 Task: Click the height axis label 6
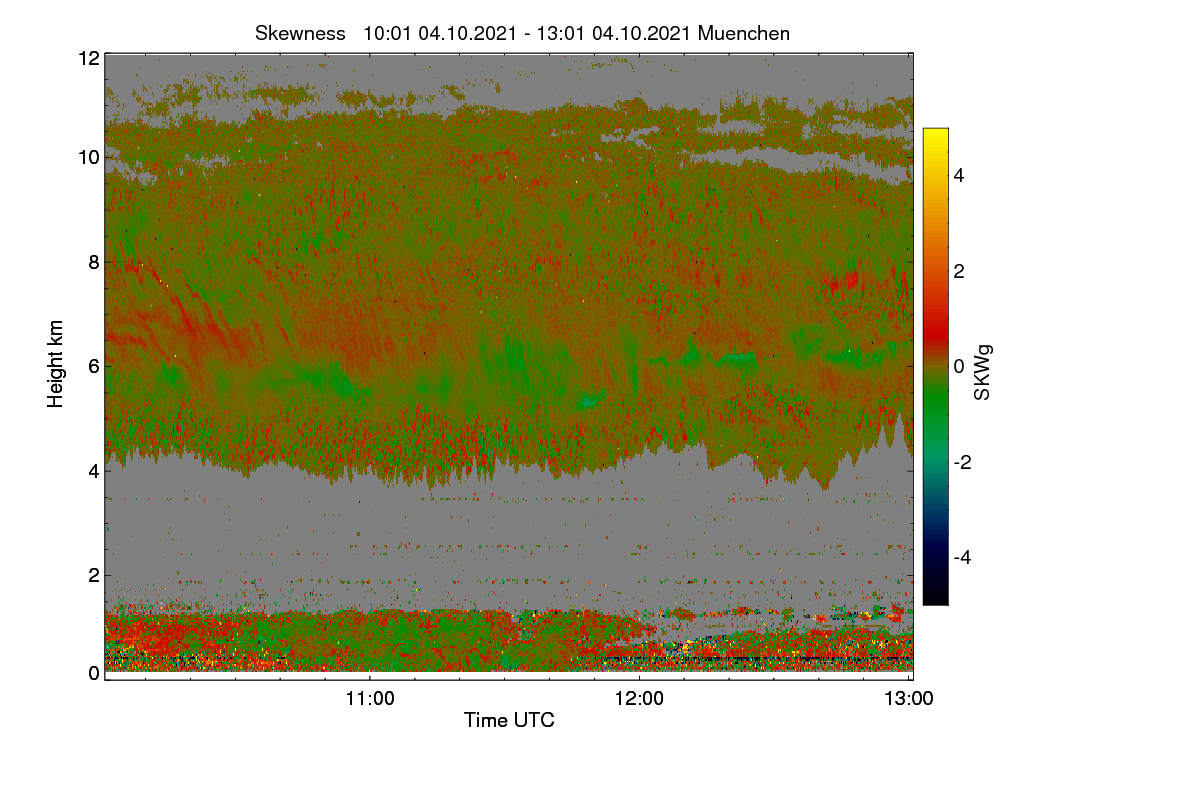(x=94, y=366)
